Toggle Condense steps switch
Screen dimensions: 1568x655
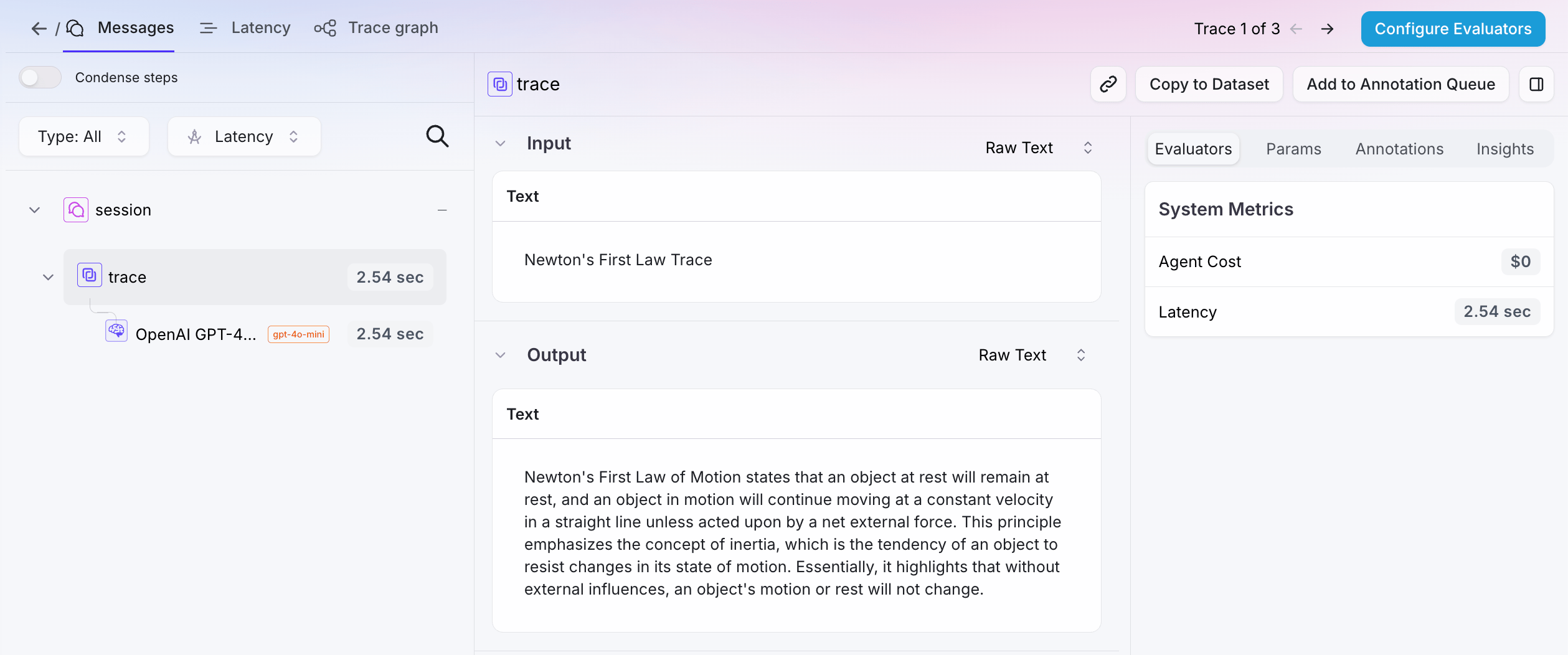(x=40, y=77)
